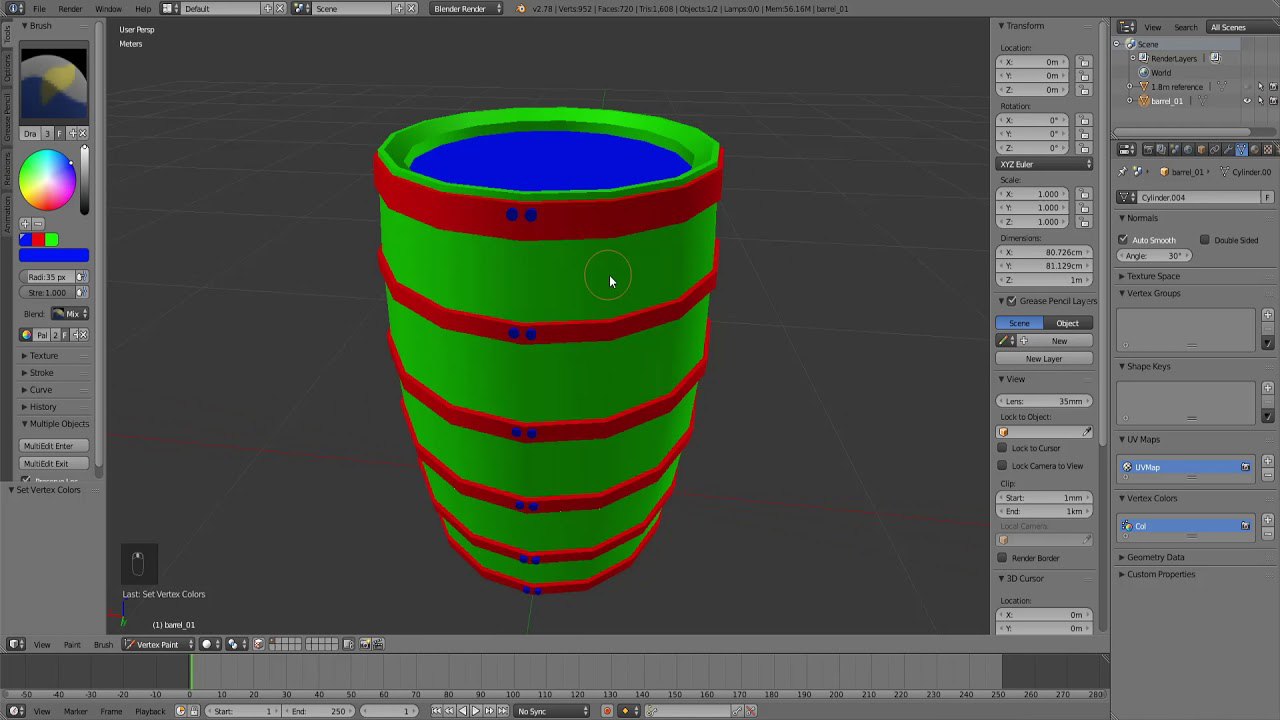Enable the Render Border checkbox

(1003, 558)
